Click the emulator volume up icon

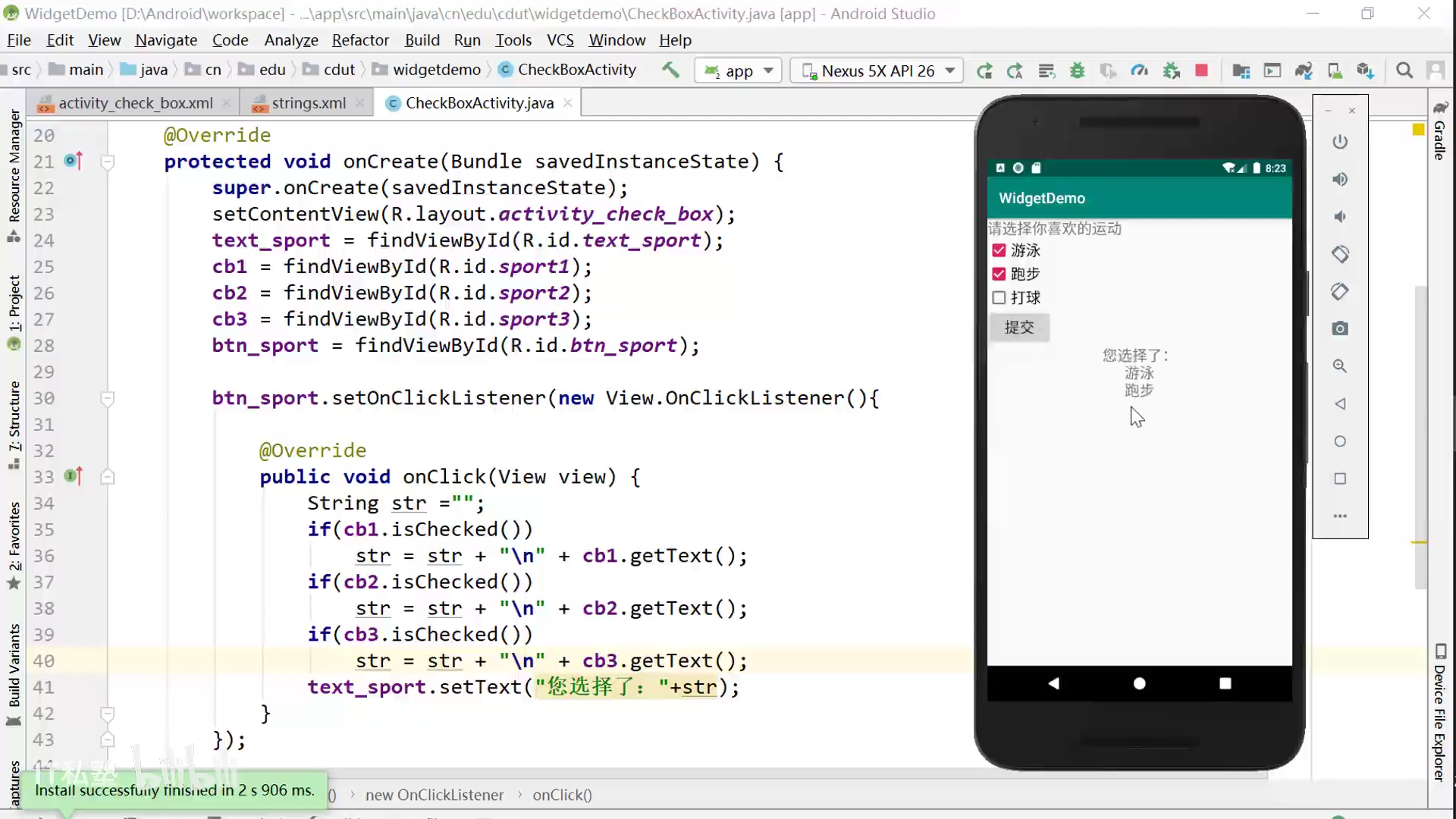pos(1340,179)
